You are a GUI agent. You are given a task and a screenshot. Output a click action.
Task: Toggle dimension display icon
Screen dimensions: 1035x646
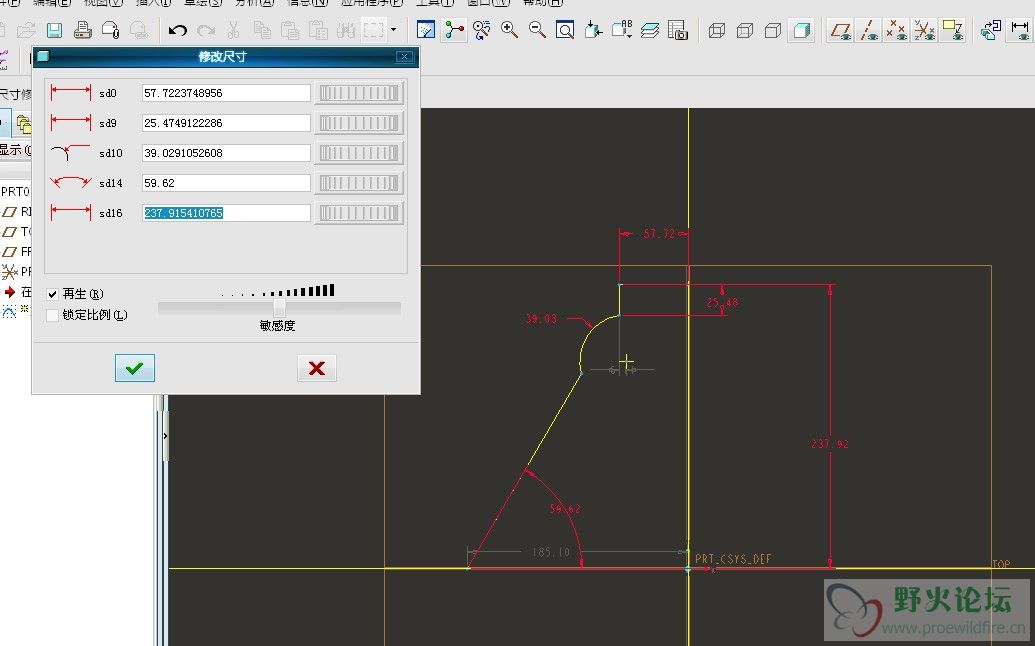(1020, 30)
